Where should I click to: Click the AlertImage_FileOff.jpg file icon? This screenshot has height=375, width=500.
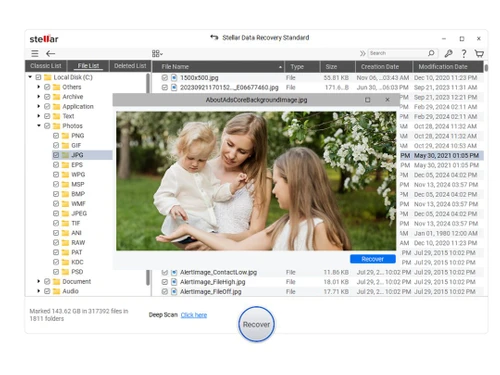pos(174,292)
